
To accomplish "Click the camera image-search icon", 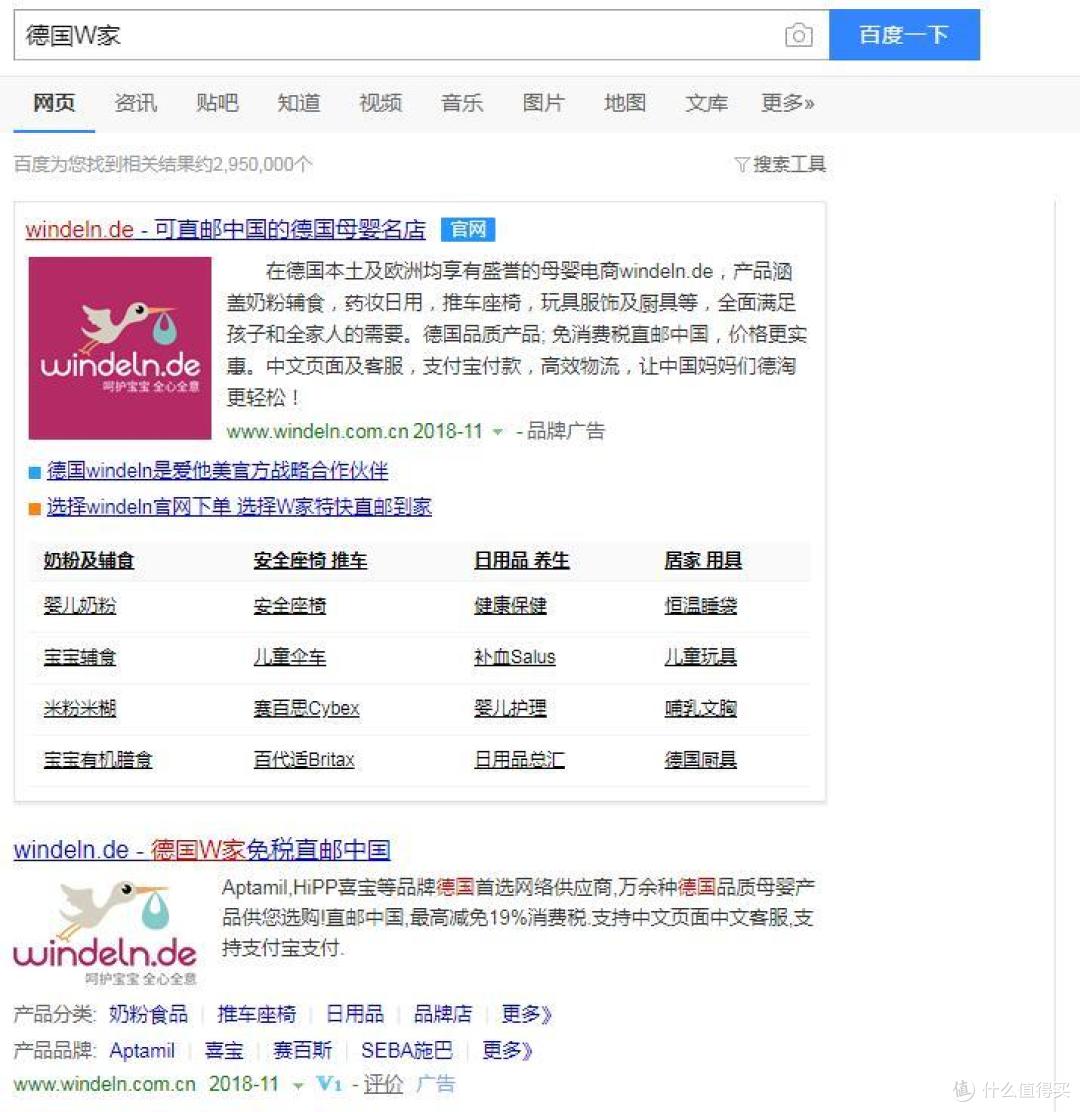I will point(798,35).
